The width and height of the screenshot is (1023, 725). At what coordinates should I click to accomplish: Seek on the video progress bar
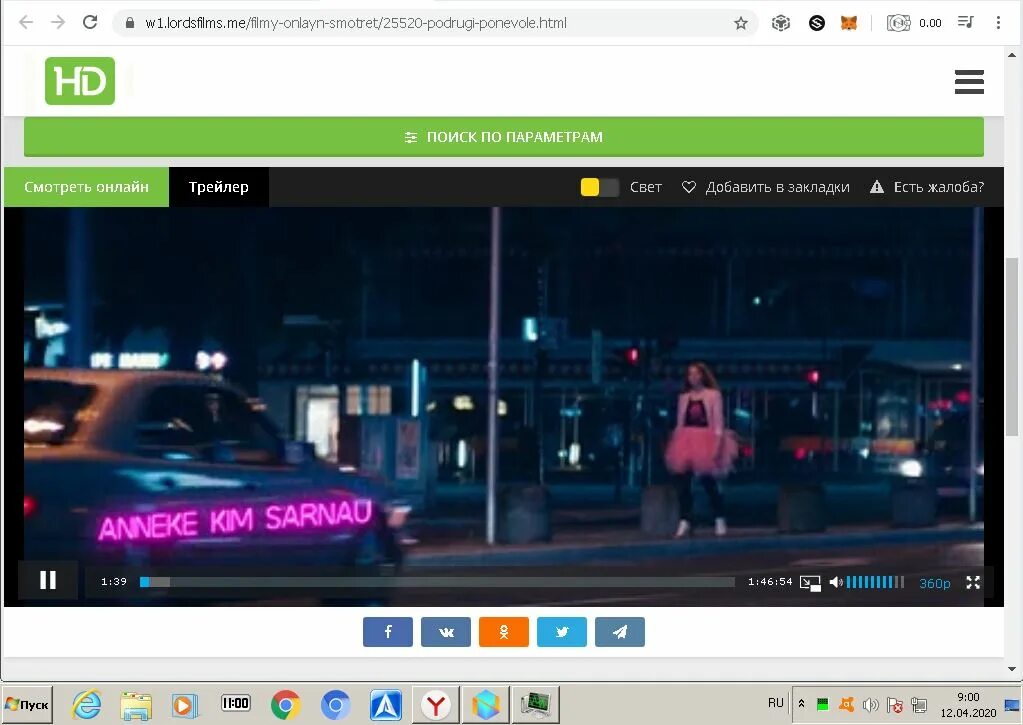point(437,582)
